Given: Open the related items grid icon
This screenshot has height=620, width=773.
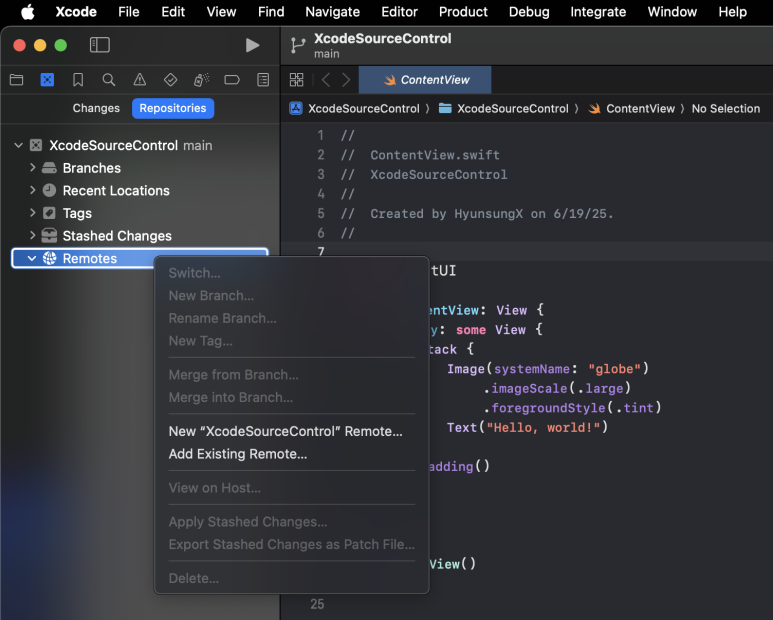Looking at the screenshot, I should point(296,79).
